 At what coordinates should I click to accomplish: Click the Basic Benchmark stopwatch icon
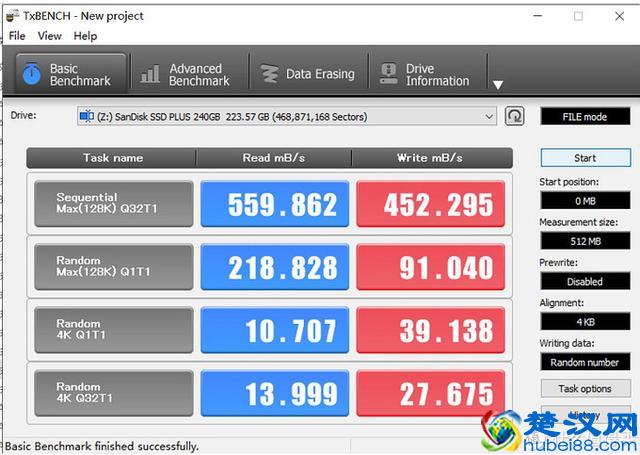click(x=31, y=74)
